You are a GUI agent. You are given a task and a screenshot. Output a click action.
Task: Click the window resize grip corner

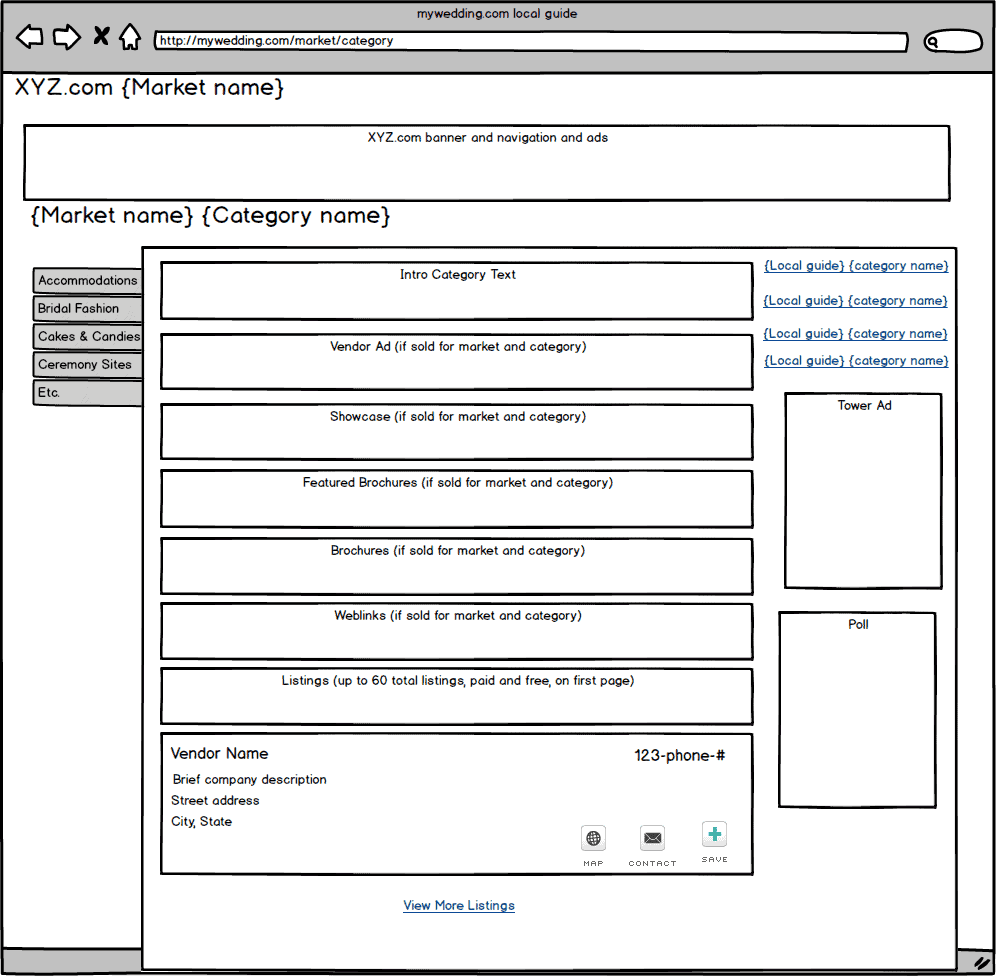click(981, 962)
